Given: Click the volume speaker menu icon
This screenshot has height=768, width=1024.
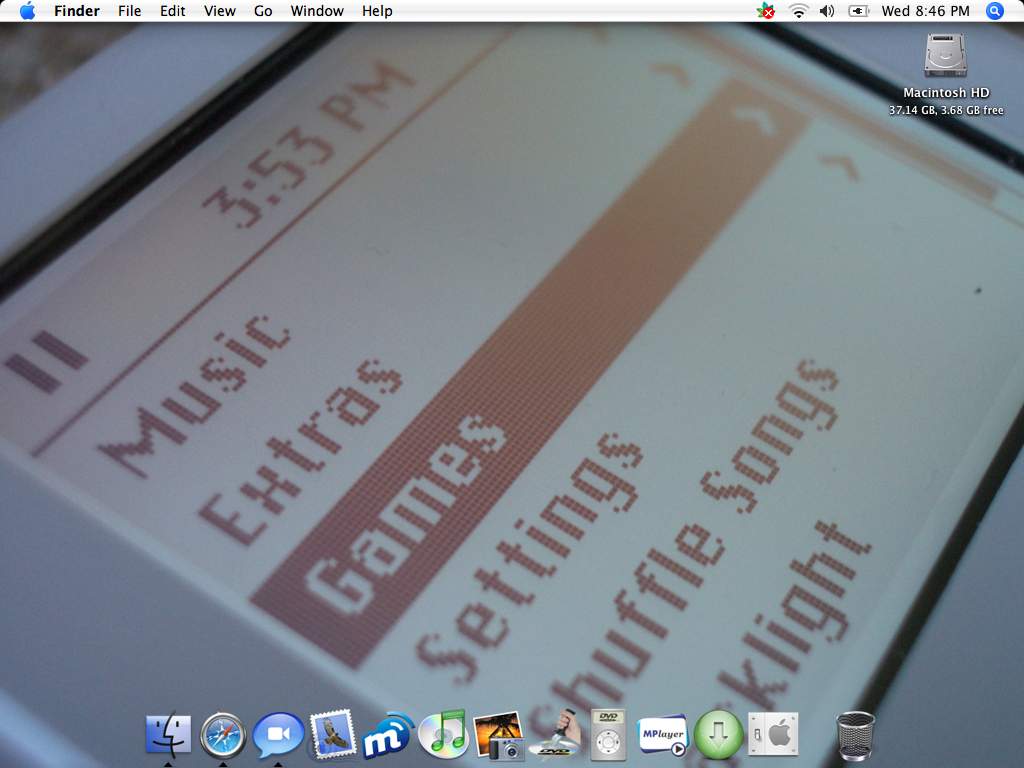Looking at the screenshot, I should 827,11.
